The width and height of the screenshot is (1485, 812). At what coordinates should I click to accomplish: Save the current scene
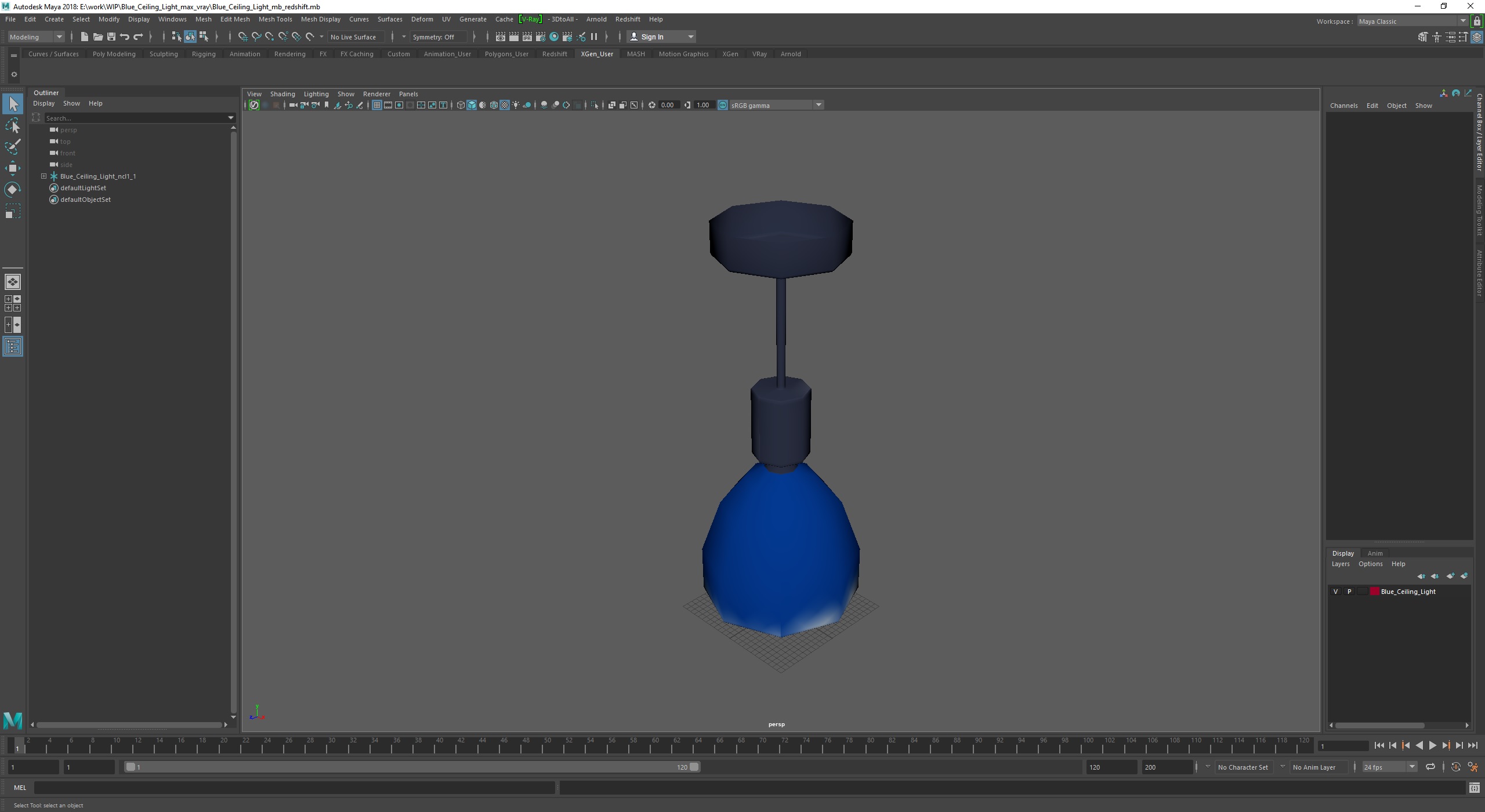click(x=111, y=37)
